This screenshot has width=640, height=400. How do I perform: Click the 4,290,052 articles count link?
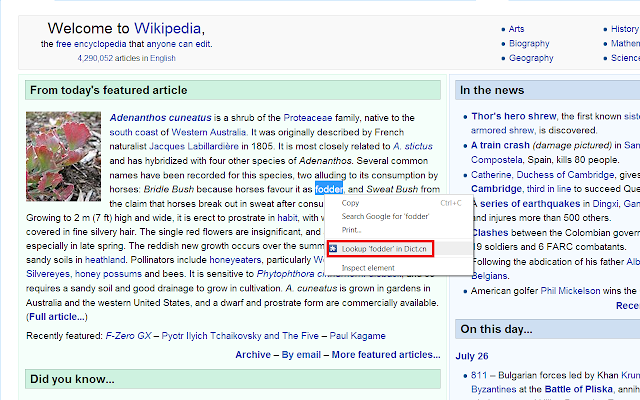(x=95, y=58)
